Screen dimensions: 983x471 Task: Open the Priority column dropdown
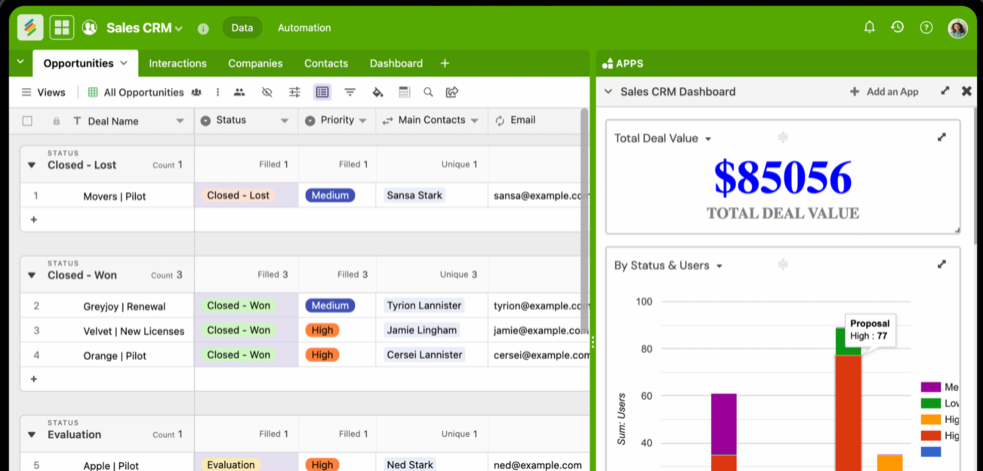(362, 120)
